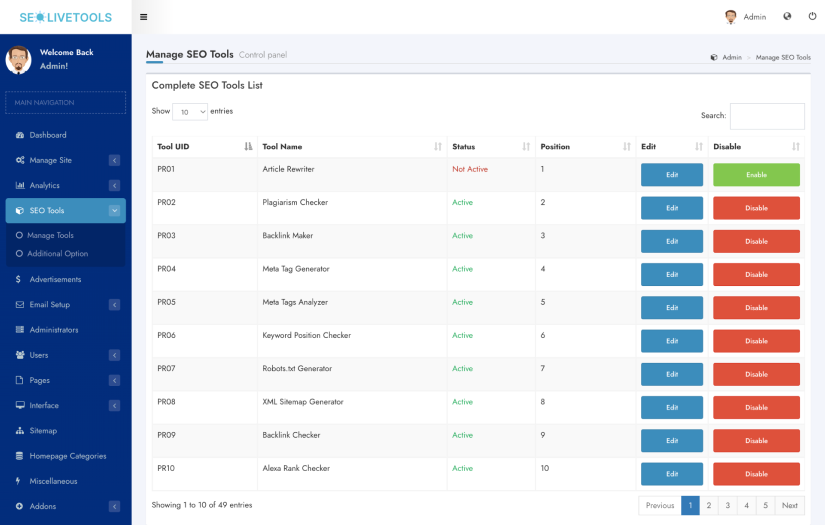Click the Previous pagination button

click(660, 506)
